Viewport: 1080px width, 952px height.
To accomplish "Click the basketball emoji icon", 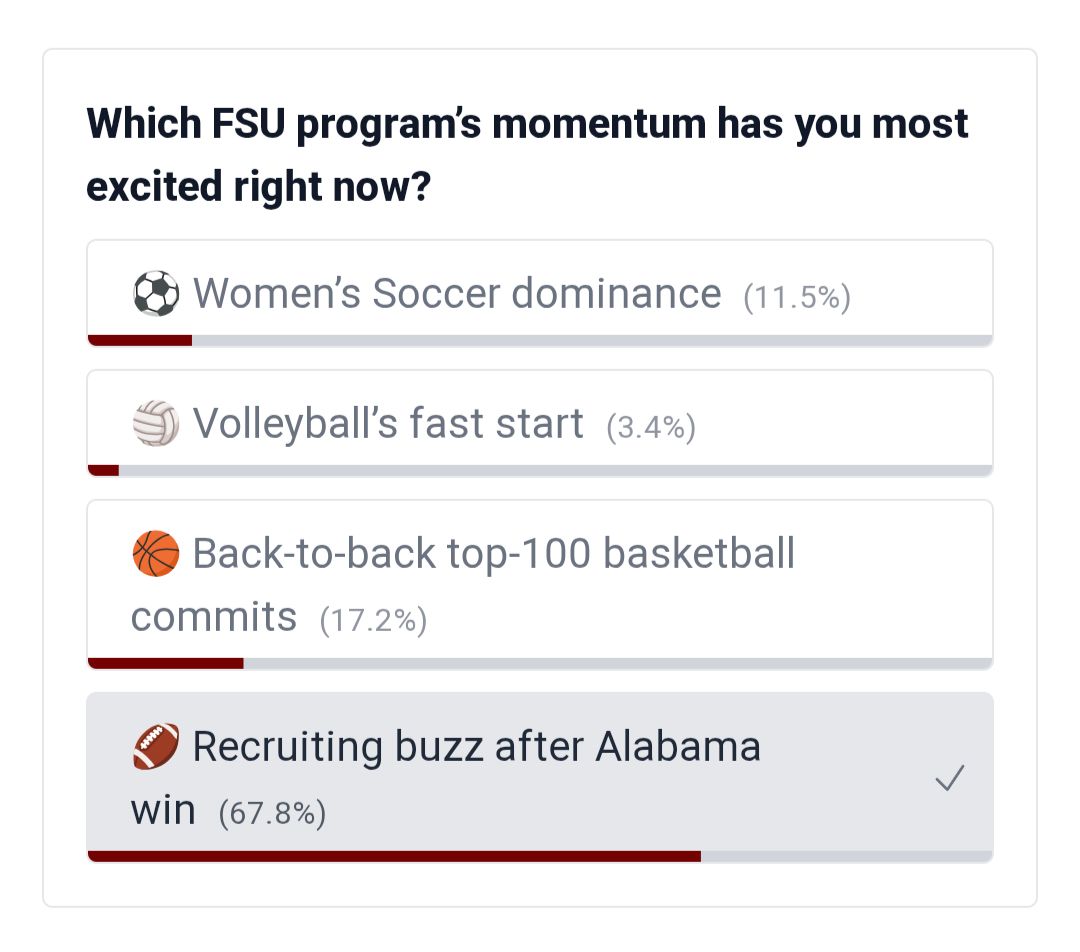I will (x=156, y=553).
